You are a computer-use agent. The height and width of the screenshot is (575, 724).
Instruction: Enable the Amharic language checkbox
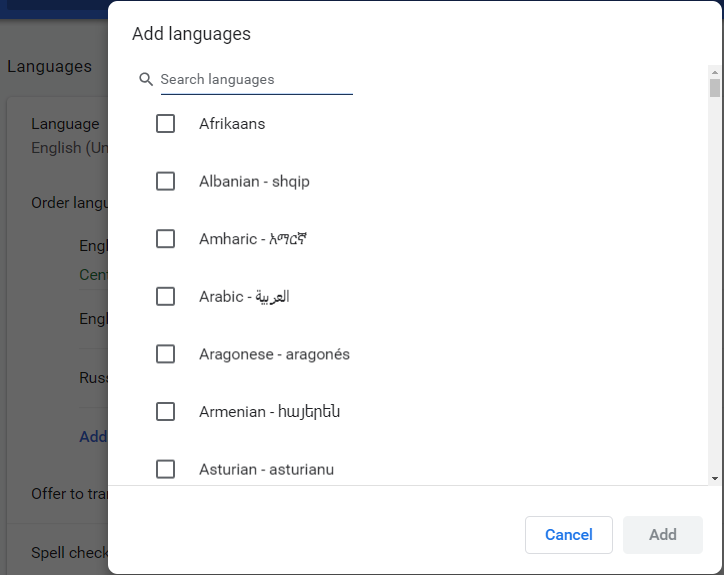coord(165,239)
